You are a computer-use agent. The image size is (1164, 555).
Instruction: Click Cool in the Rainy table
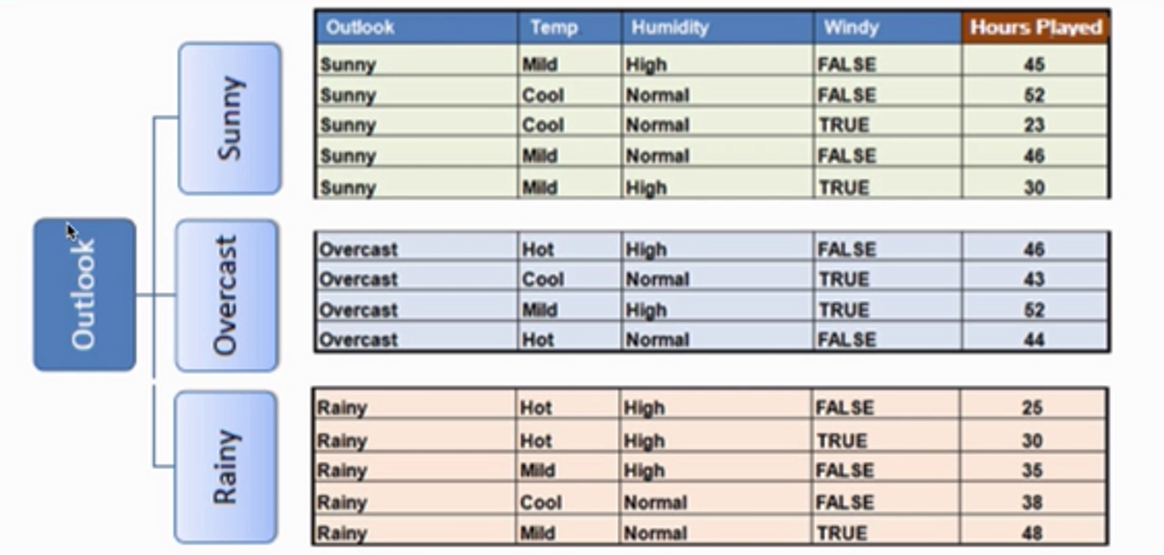[540, 503]
